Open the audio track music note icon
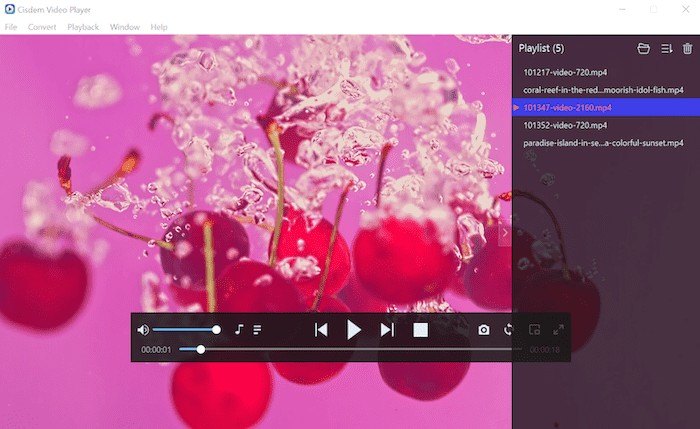 point(239,330)
